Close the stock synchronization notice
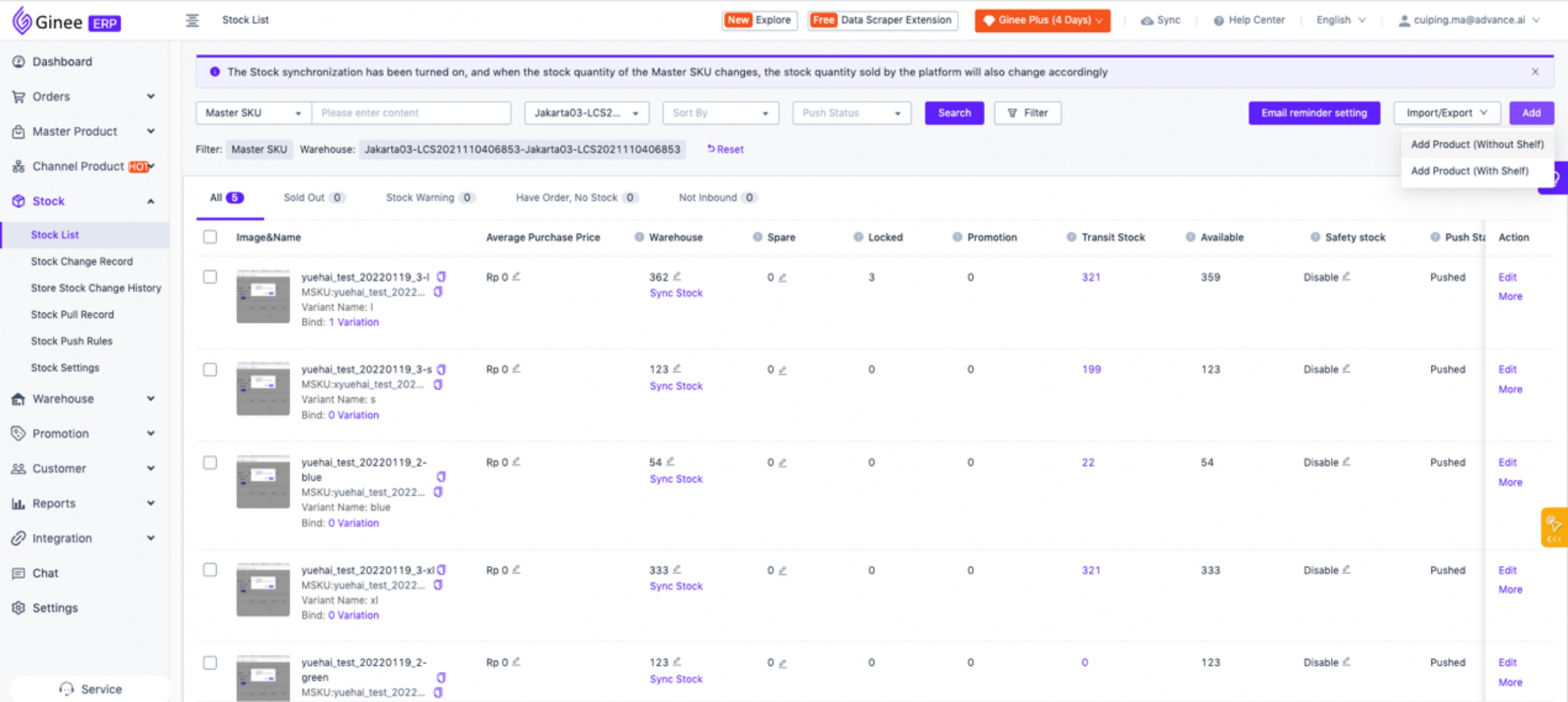The image size is (1568, 702). [x=1535, y=72]
